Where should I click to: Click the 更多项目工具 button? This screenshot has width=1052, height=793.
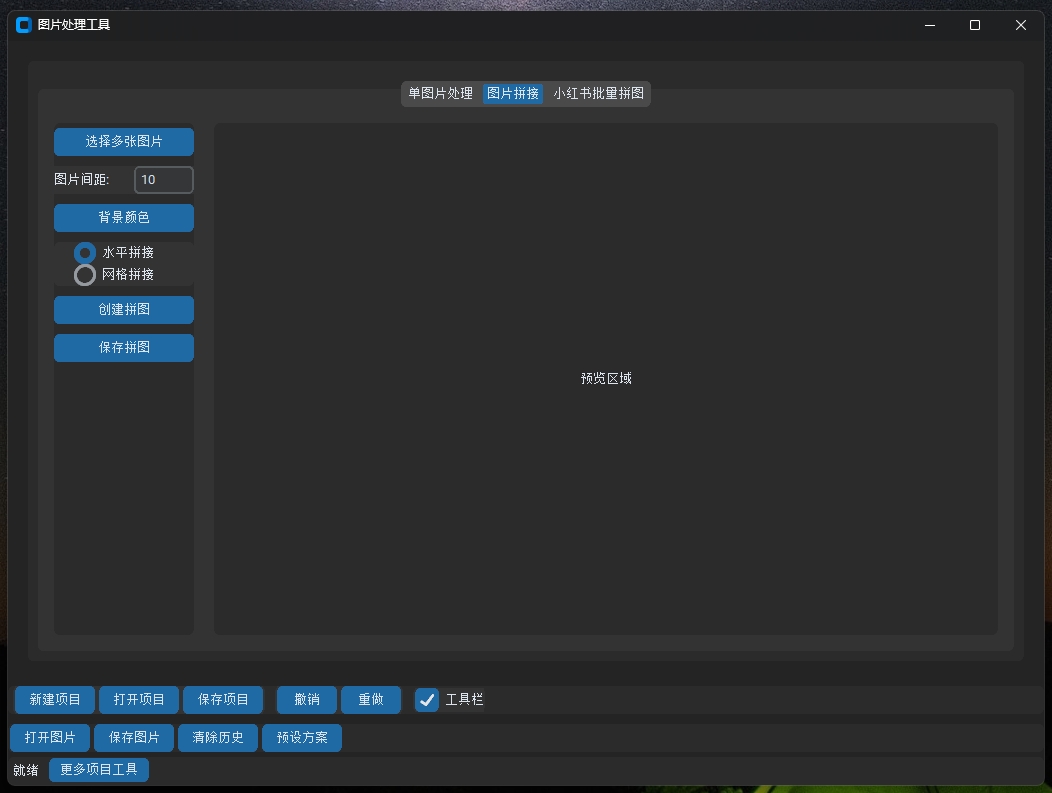[x=99, y=770]
